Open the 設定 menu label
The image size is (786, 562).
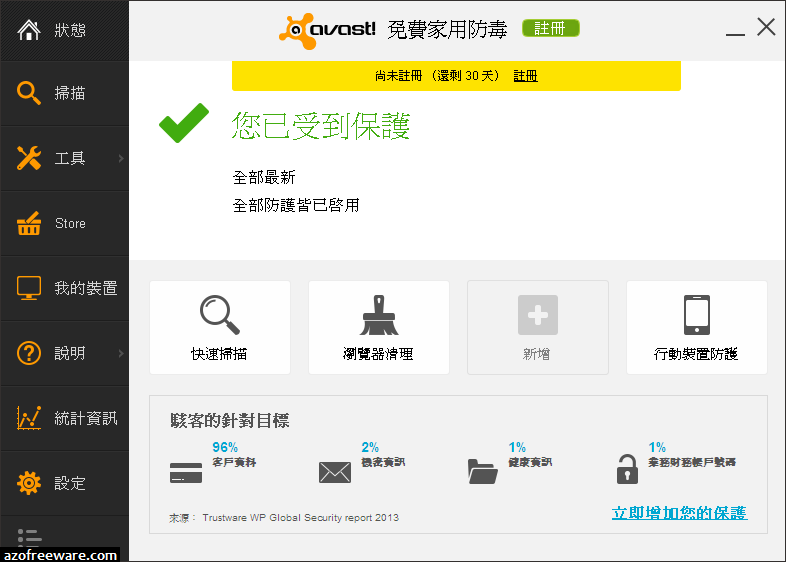click(x=70, y=483)
